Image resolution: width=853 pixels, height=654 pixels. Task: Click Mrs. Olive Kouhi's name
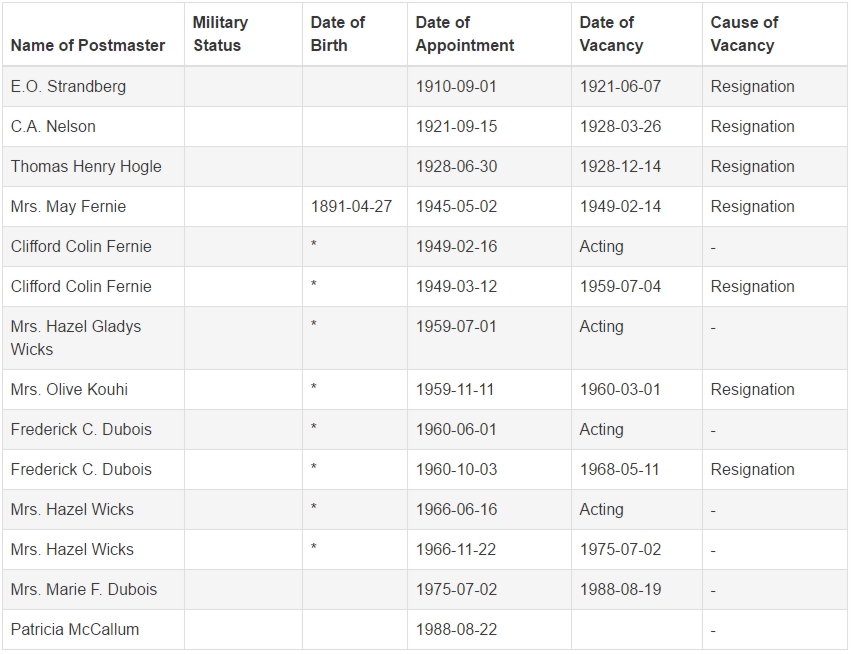(69, 390)
